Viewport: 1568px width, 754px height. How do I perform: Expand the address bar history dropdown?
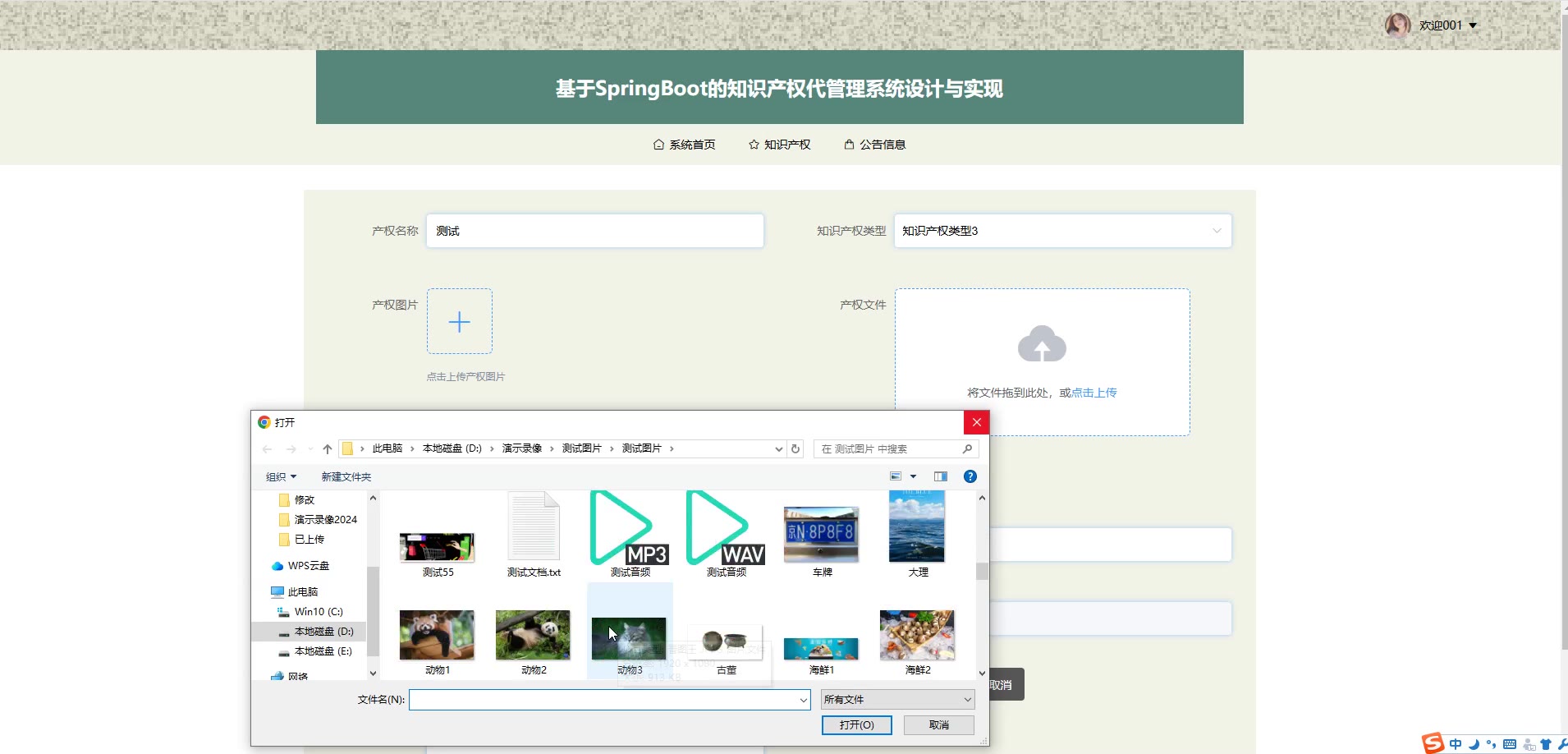coord(778,448)
